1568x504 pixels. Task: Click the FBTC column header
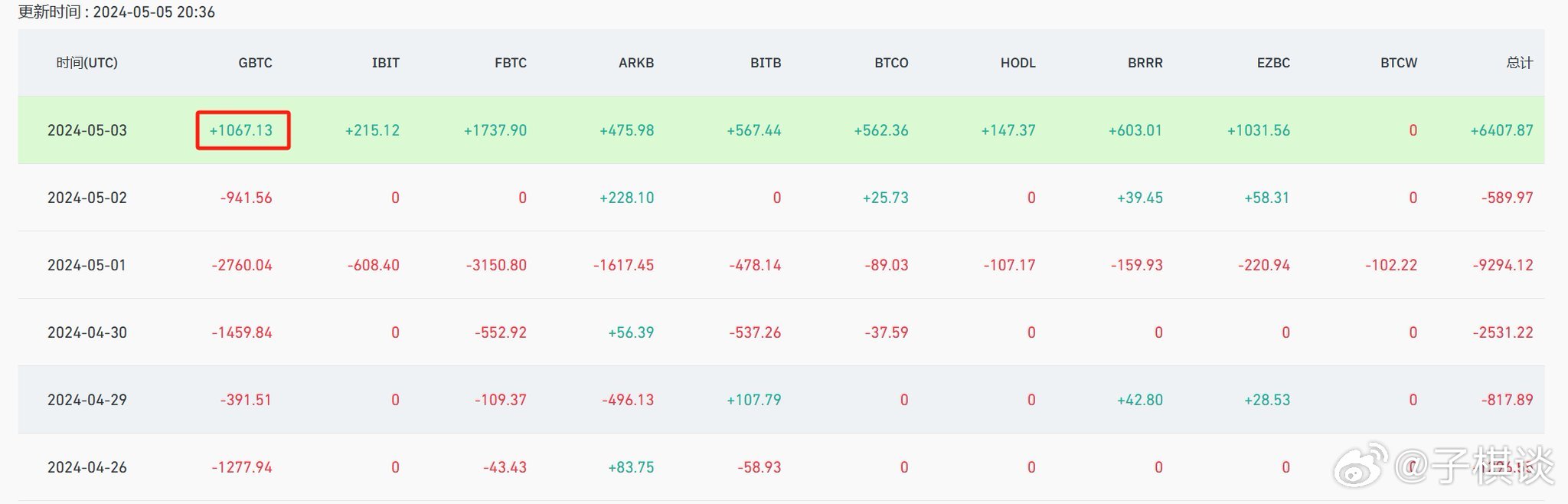(x=510, y=63)
